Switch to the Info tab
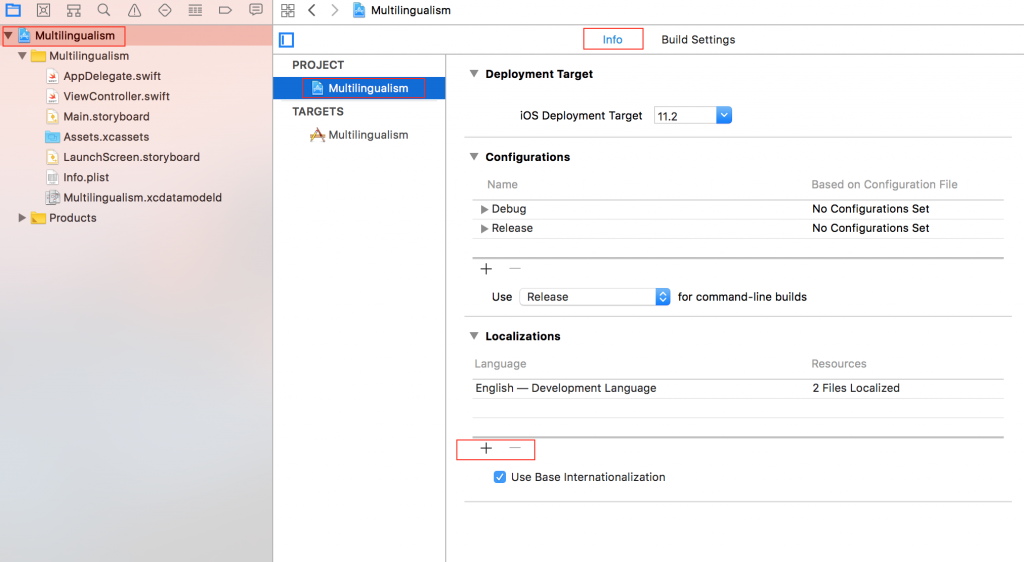This screenshot has height=562, width=1024. click(x=613, y=39)
